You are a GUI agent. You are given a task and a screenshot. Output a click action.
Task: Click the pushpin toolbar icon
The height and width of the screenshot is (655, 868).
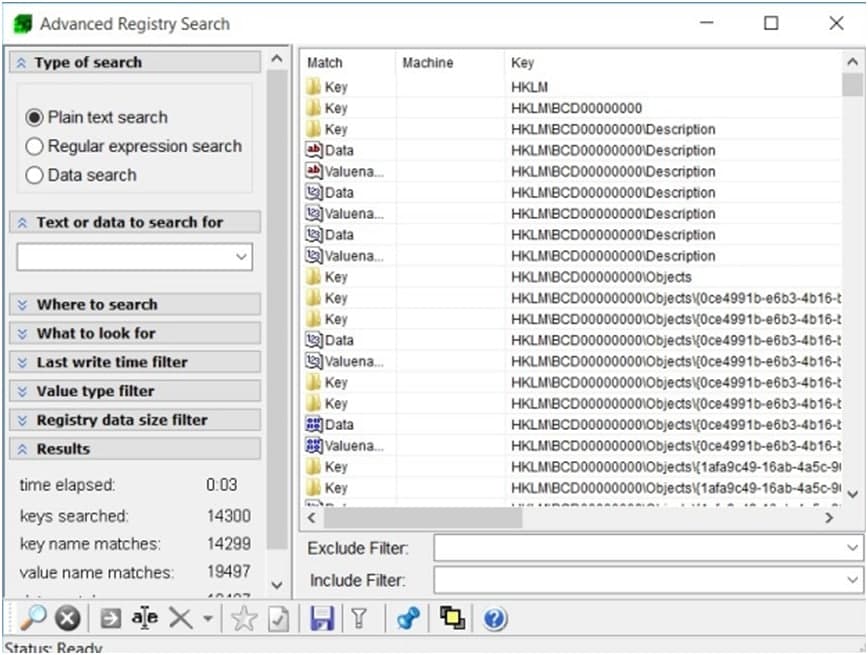pos(410,617)
